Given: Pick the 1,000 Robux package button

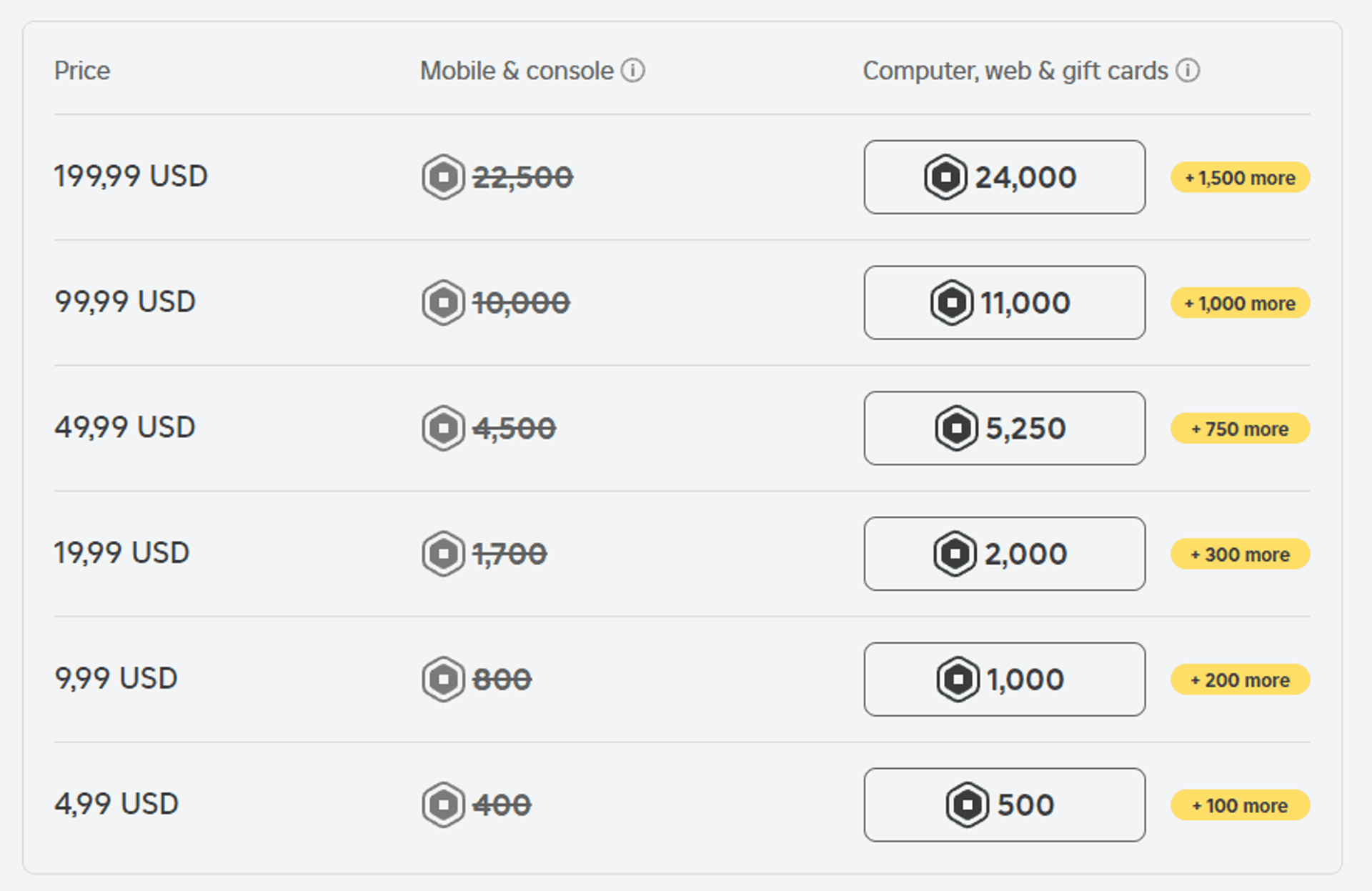Looking at the screenshot, I should coord(1004,680).
